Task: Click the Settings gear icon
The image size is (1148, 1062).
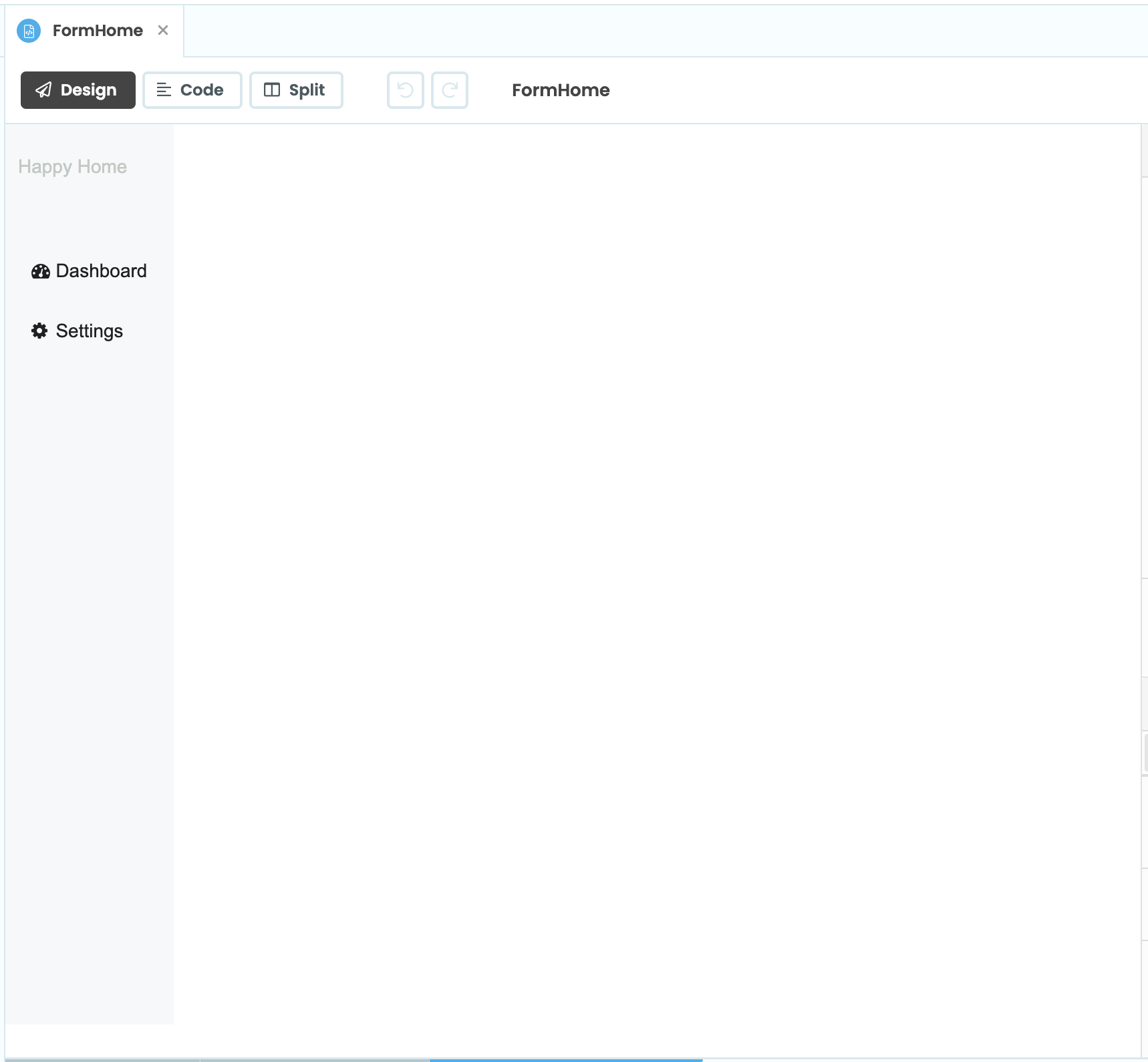Action: tap(39, 331)
